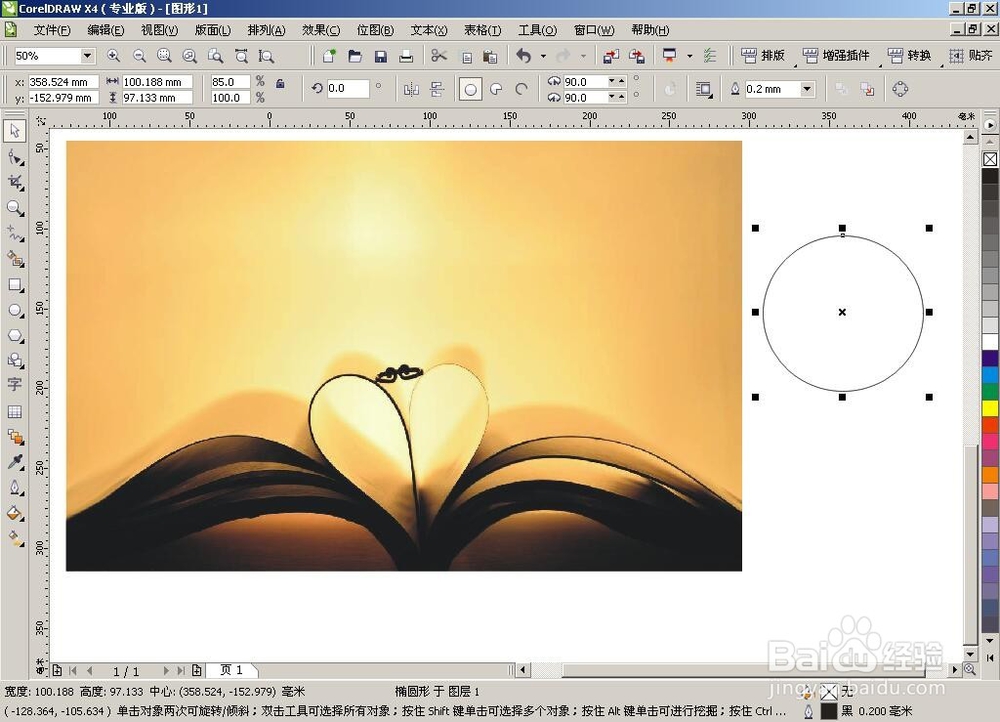This screenshot has height=722, width=1000.
Task: Open the 效果(C) menu
Action: coord(321,30)
